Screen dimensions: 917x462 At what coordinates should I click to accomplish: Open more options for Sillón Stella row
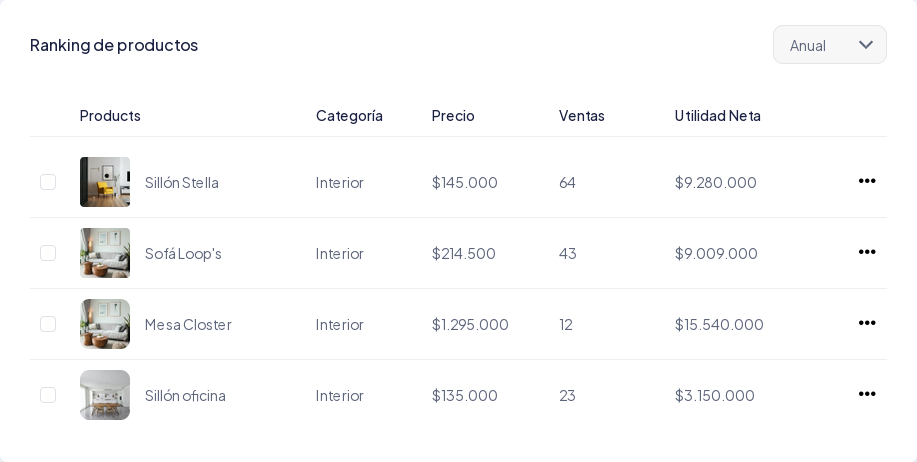(x=867, y=181)
